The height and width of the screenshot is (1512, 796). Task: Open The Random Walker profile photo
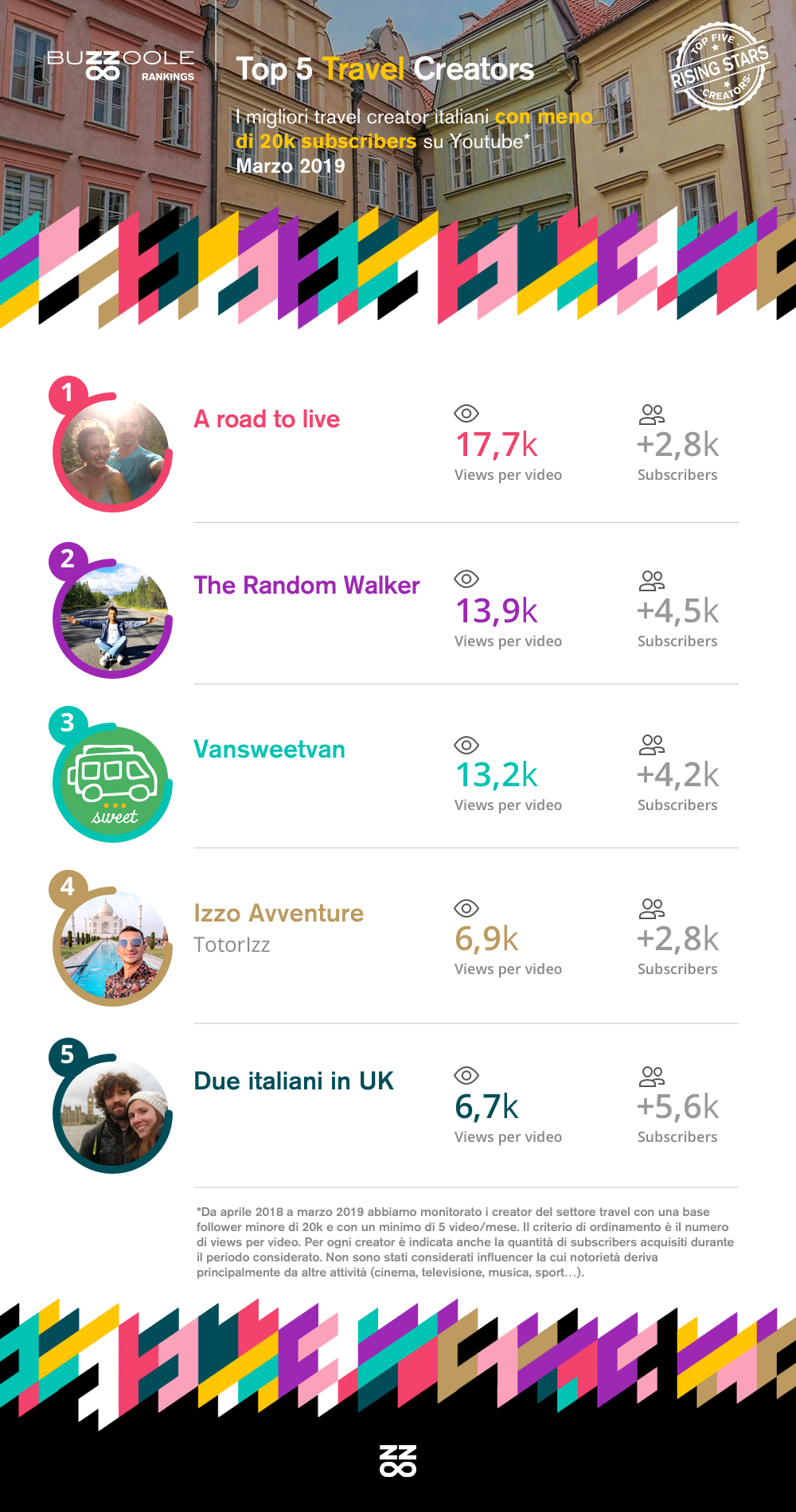click(114, 618)
